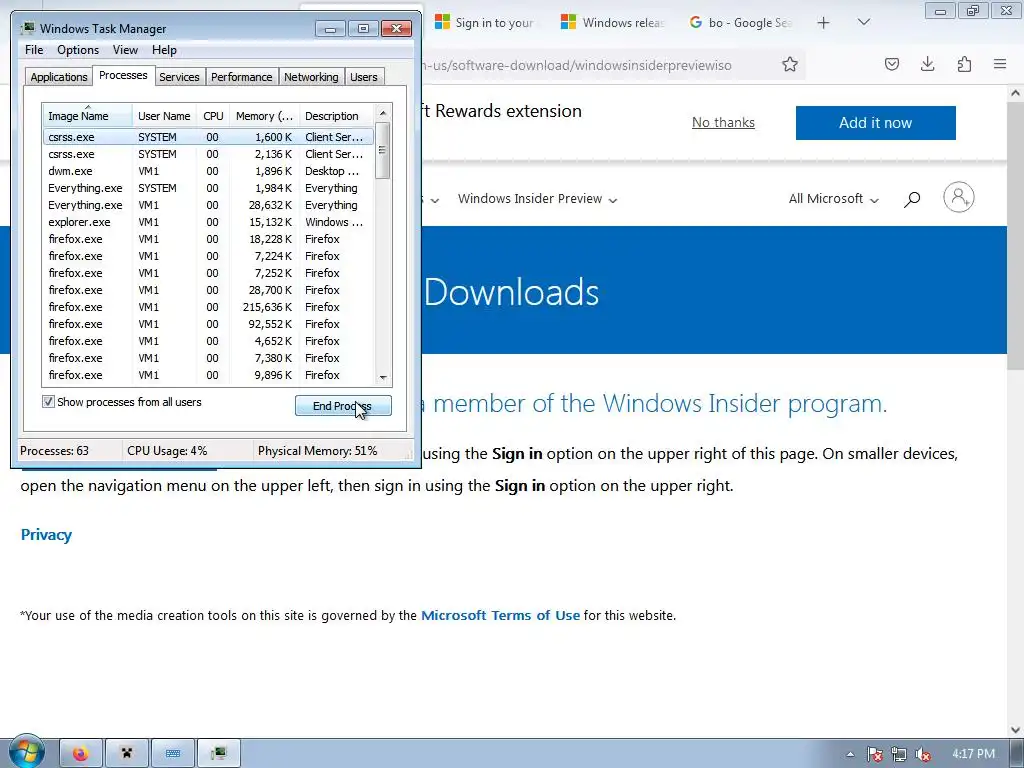This screenshot has height=768, width=1024.
Task: Sort processes by Image Name column header
Action: (x=87, y=116)
